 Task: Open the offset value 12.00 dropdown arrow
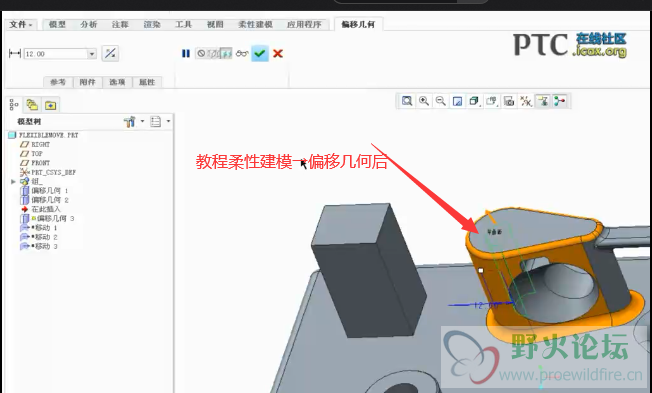point(91,54)
